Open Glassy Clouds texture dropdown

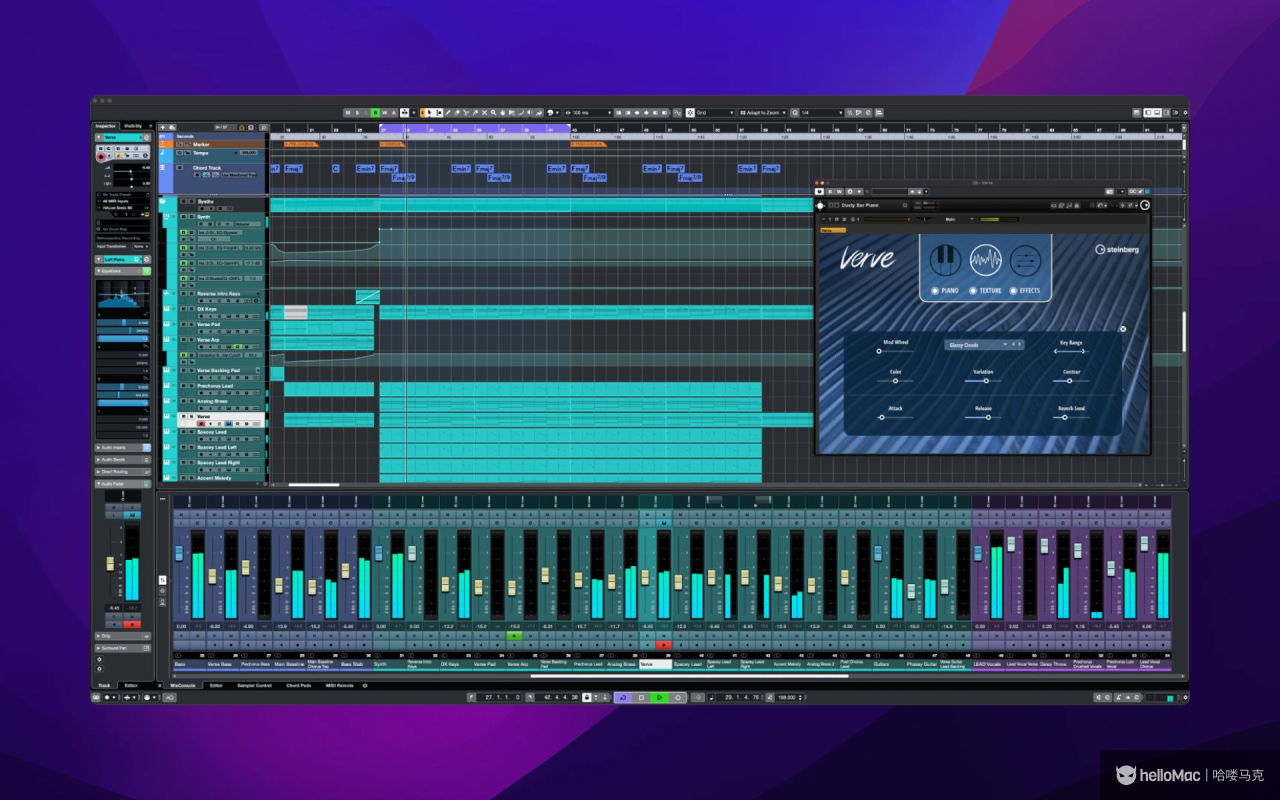[x=984, y=345]
